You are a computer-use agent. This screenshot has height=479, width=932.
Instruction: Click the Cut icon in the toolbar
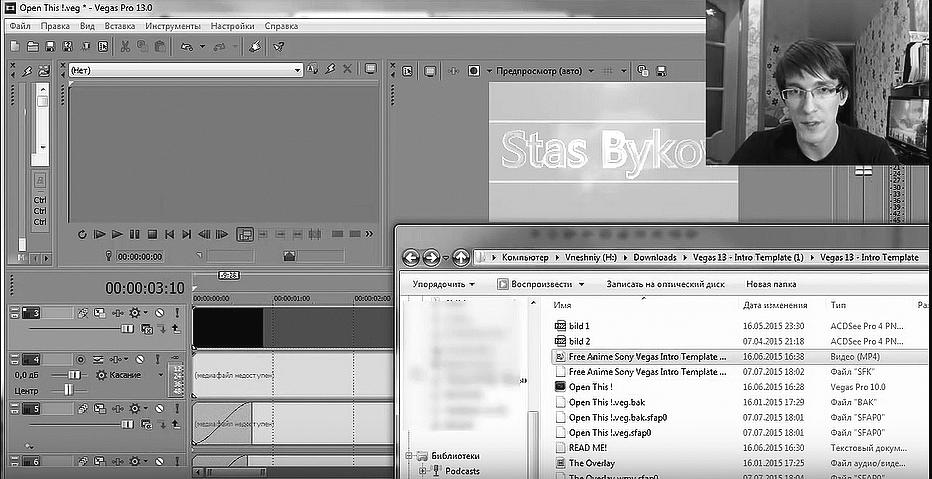(x=125, y=46)
